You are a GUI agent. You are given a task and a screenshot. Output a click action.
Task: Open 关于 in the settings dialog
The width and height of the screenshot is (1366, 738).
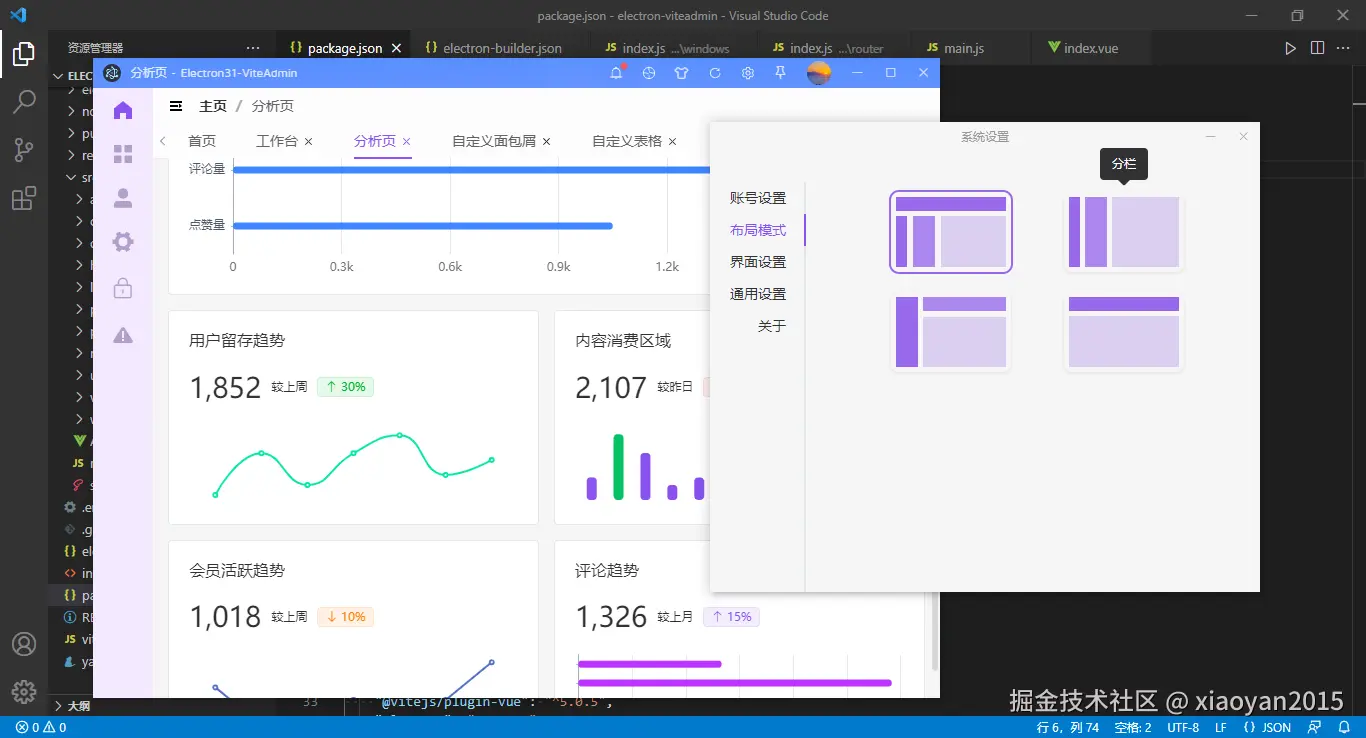(772, 325)
